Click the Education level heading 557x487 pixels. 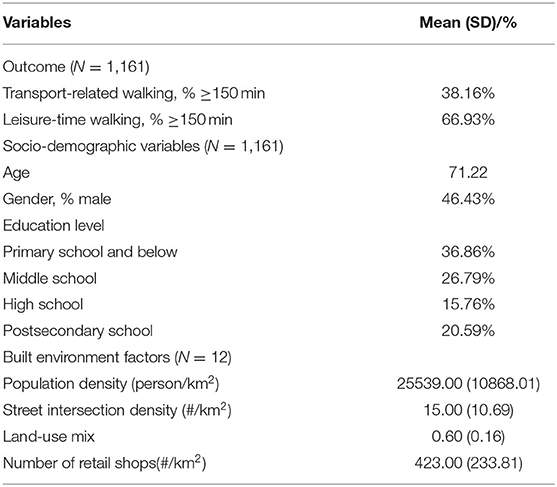coord(54,226)
